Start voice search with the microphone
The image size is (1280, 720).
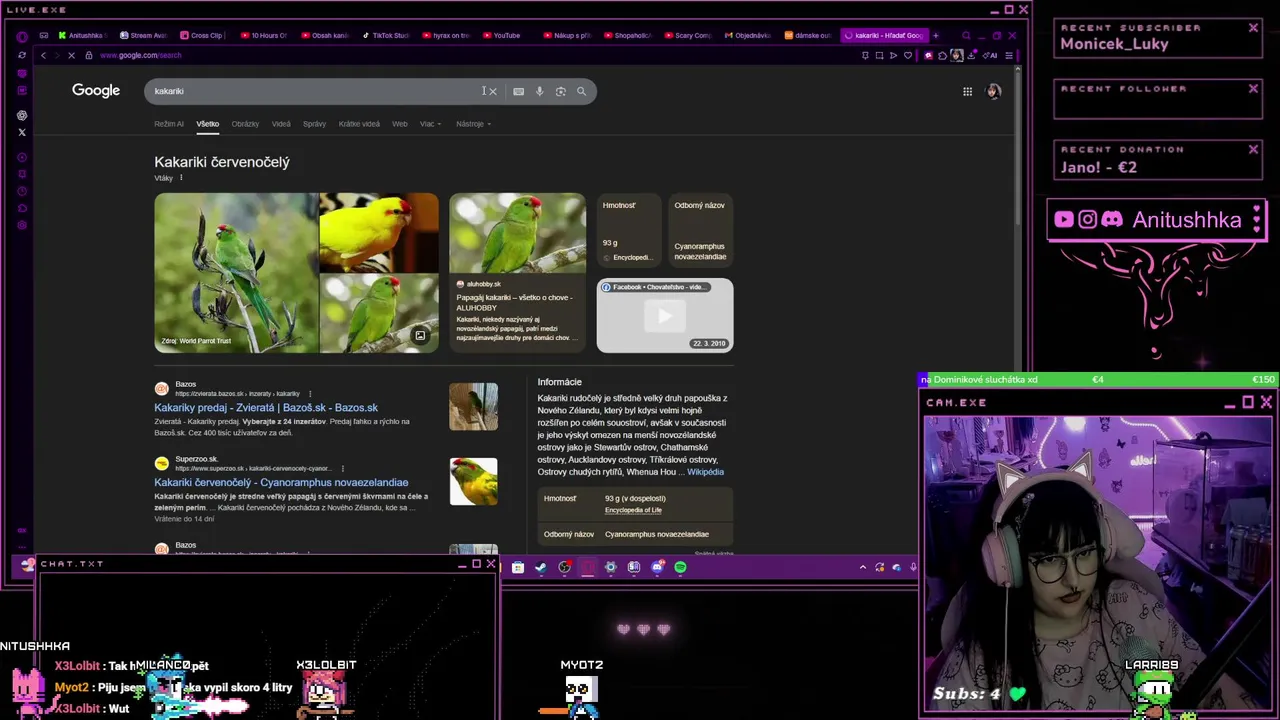click(539, 91)
